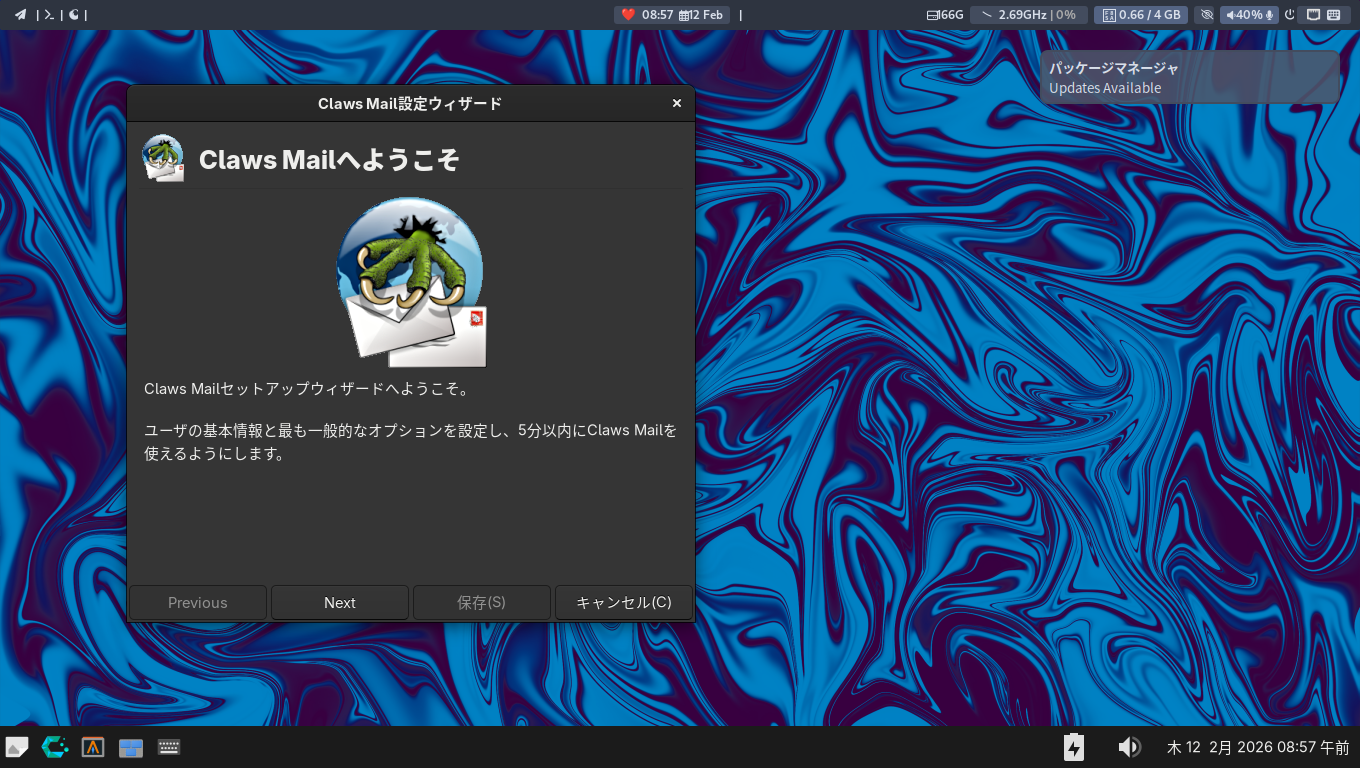The image size is (1360, 768).
Task: Click the first white icon in the bottom taskbar
Action: click(x=17, y=747)
